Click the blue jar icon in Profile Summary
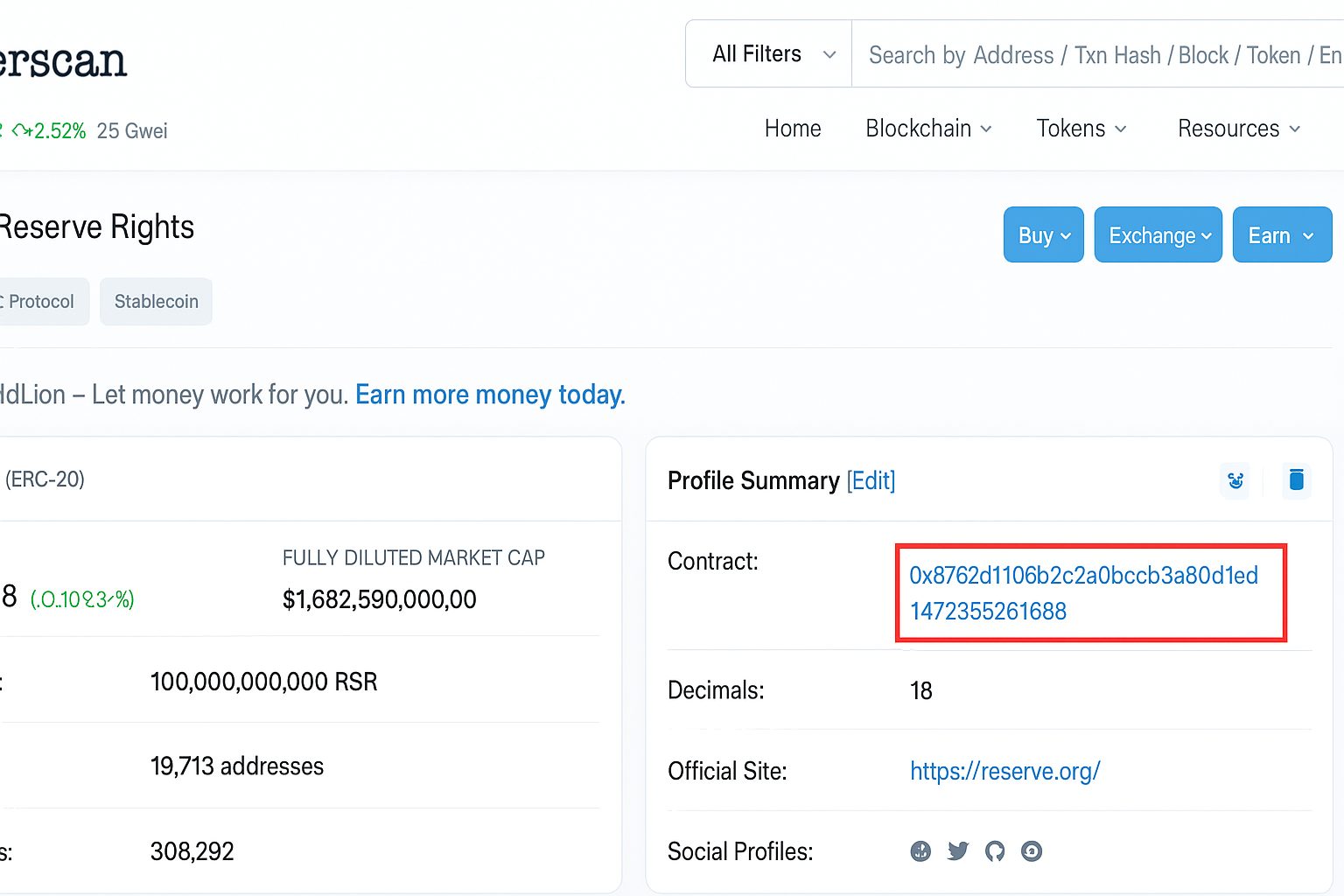Image resolution: width=1344 pixels, height=896 pixels. (x=1296, y=479)
